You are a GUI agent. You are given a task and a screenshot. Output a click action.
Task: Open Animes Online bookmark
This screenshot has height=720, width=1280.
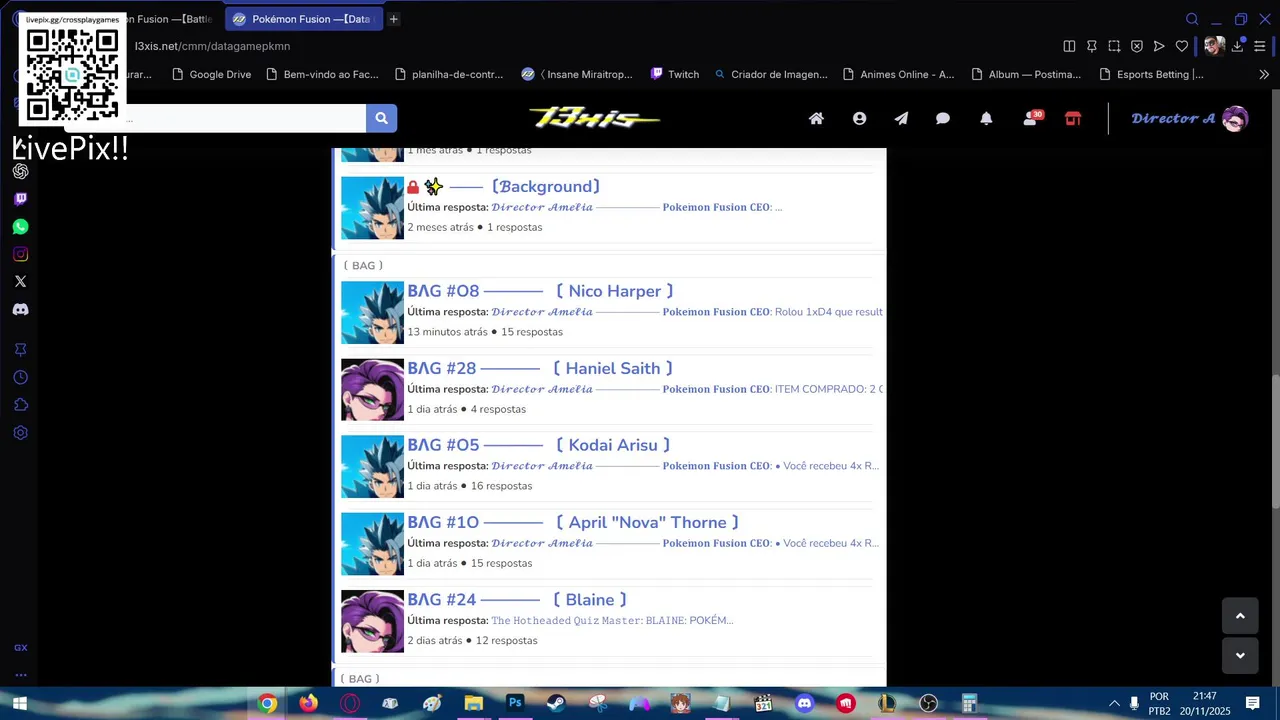(899, 74)
